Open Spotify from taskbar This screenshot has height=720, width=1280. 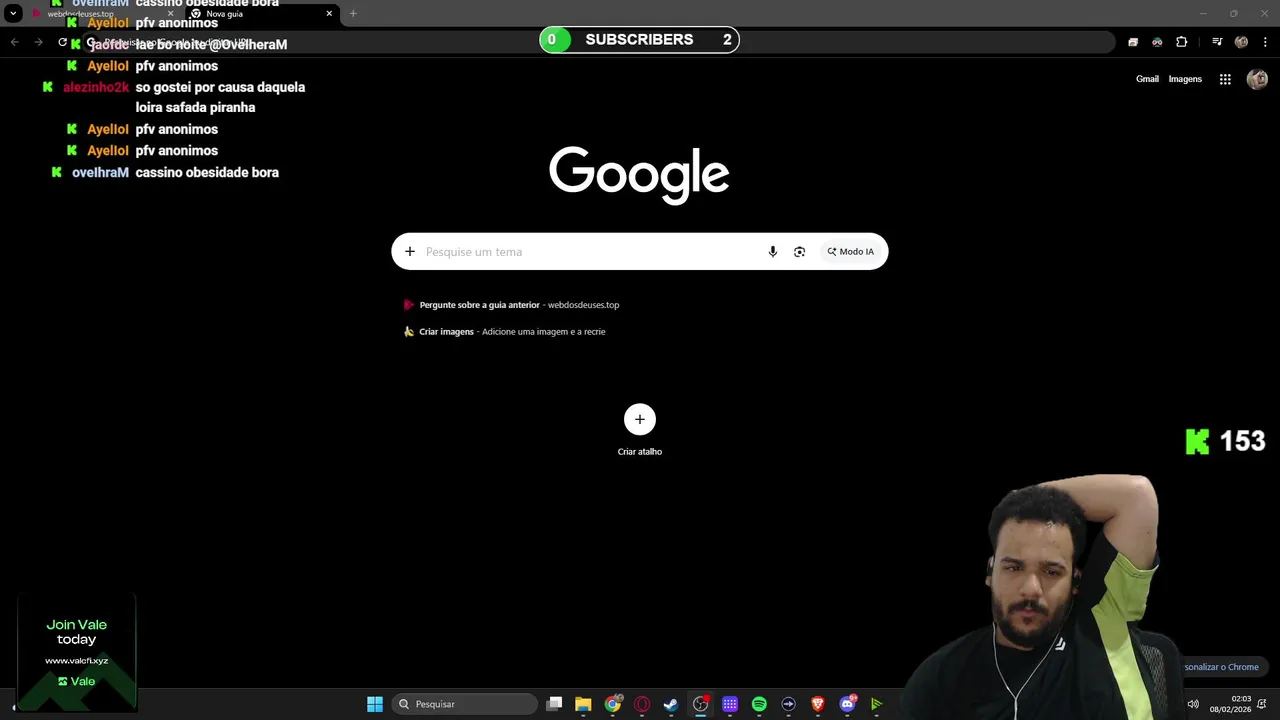[759, 704]
